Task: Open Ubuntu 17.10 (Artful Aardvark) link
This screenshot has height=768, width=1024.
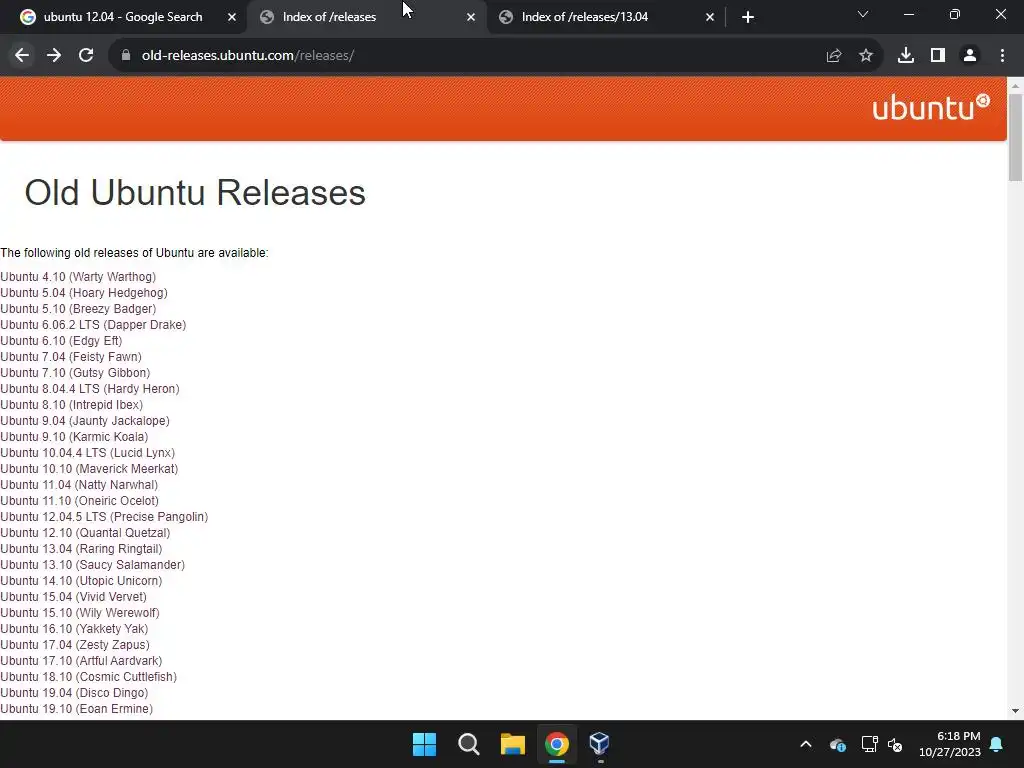Action: click(82, 661)
